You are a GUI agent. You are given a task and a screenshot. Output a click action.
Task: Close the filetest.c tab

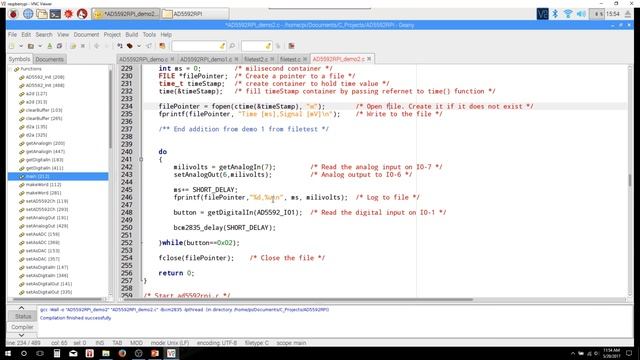tap(305, 59)
